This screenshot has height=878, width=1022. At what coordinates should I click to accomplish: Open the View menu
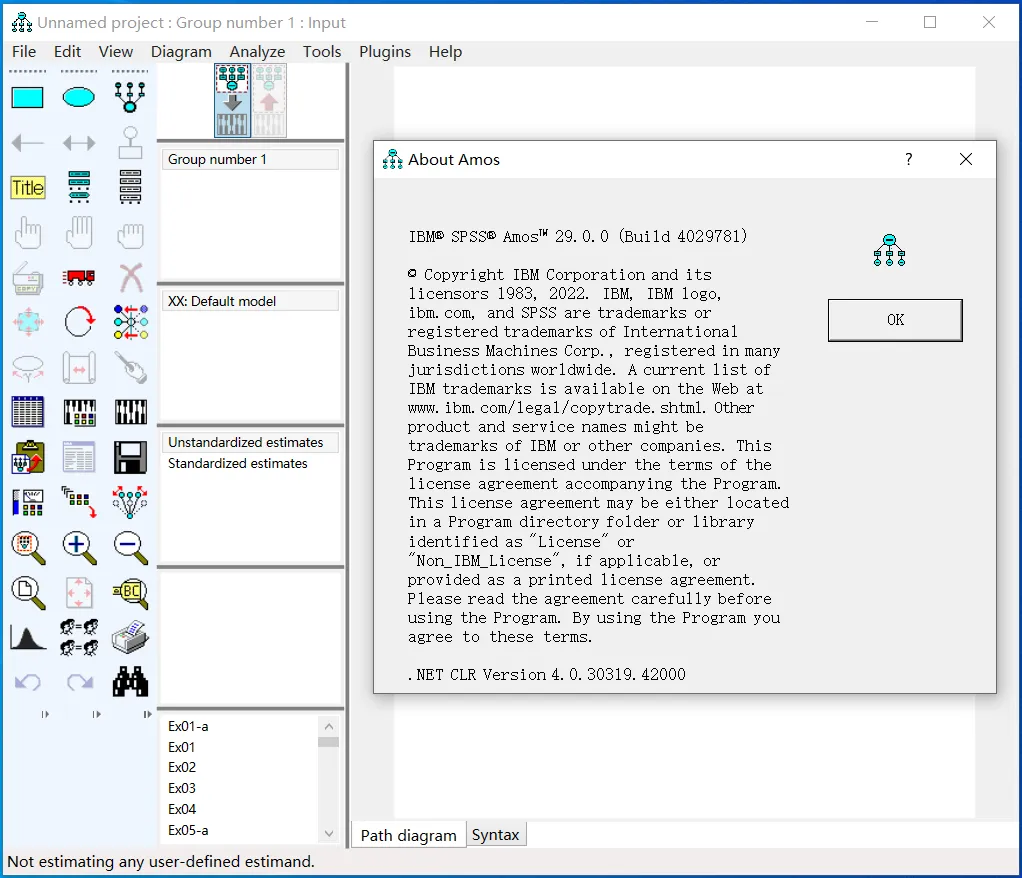click(115, 51)
